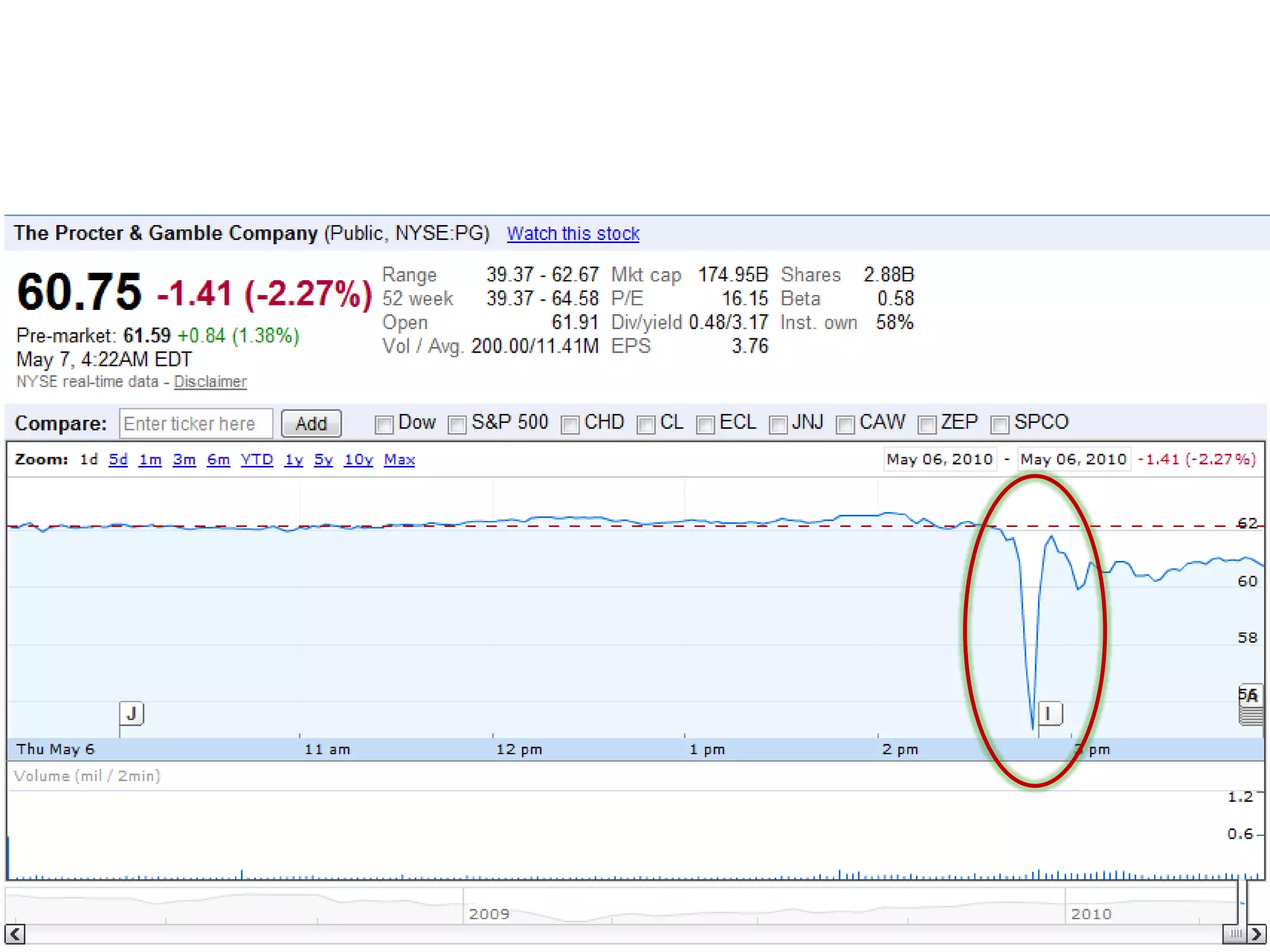Open the Disclaimer link

(210, 382)
